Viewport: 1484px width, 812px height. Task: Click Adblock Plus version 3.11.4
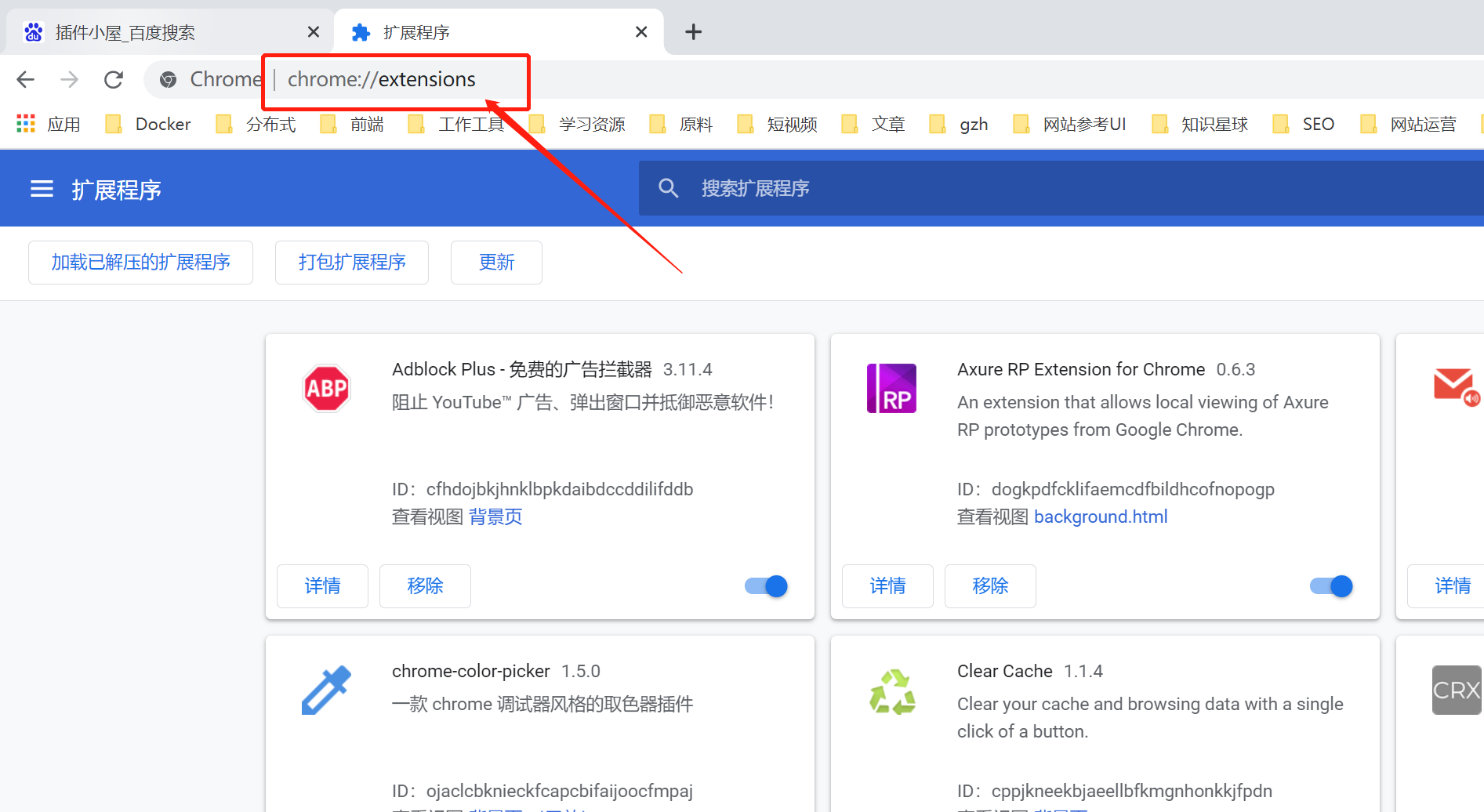688,369
